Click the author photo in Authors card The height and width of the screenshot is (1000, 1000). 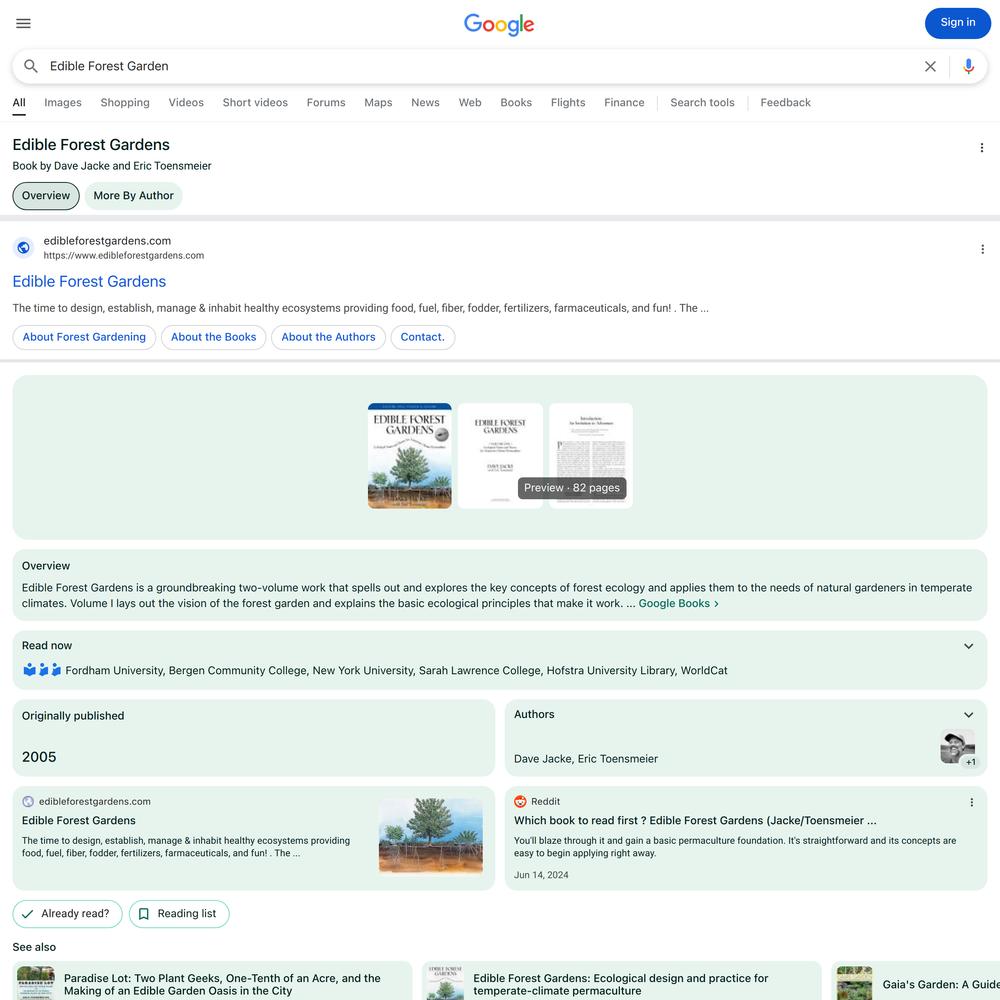coord(957,747)
